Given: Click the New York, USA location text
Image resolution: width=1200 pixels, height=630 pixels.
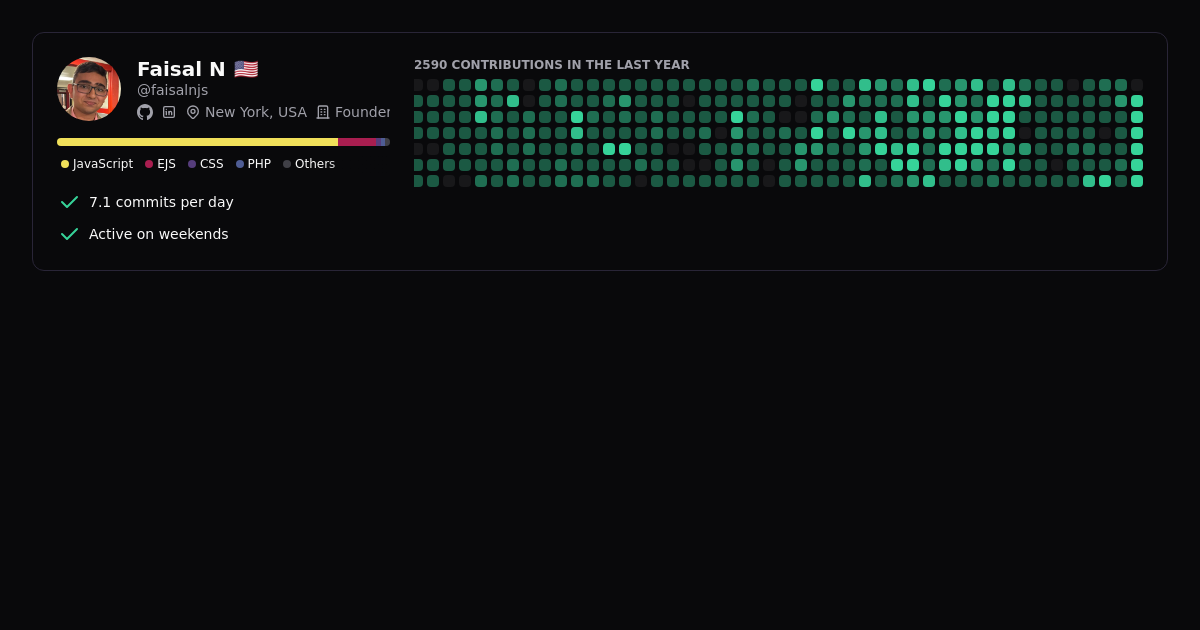Looking at the screenshot, I should tap(255, 112).
